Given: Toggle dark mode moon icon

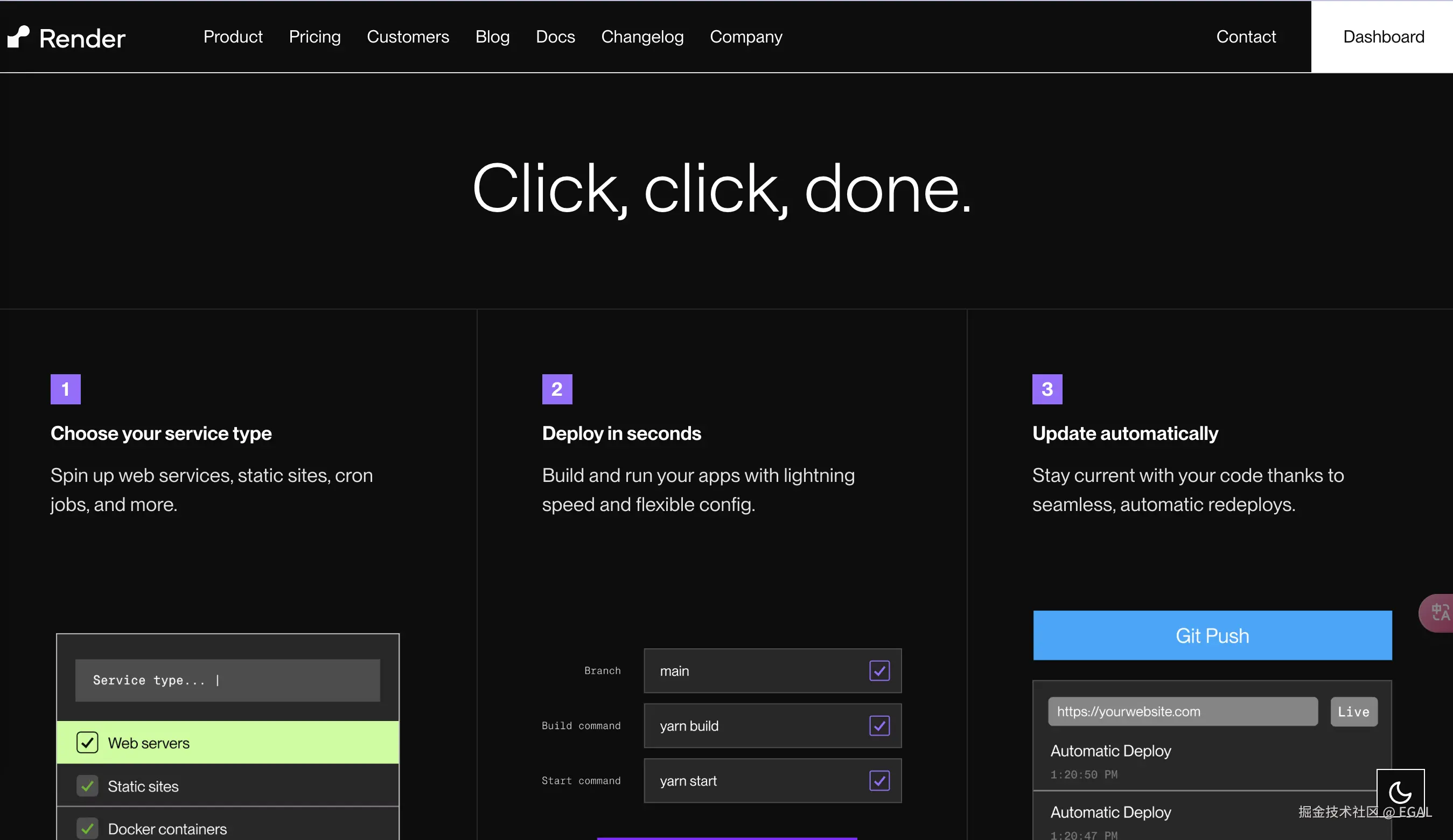Looking at the screenshot, I should (1400, 793).
